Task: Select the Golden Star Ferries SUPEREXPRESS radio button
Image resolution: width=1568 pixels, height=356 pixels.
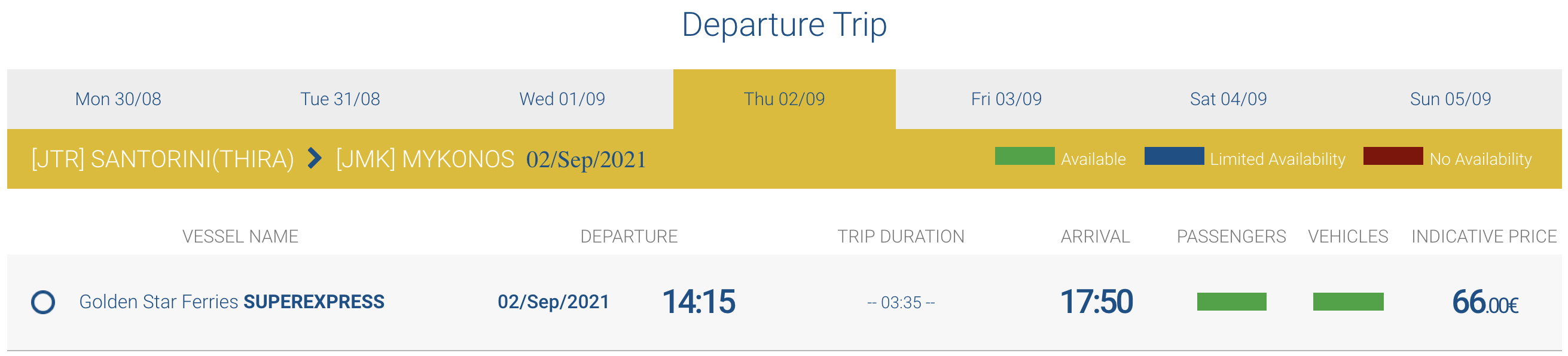Action: (x=42, y=302)
